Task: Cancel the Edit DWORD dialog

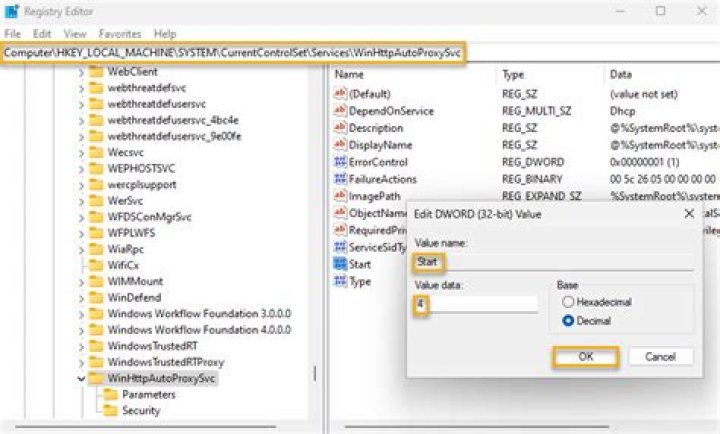Action: click(x=660, y=357)
